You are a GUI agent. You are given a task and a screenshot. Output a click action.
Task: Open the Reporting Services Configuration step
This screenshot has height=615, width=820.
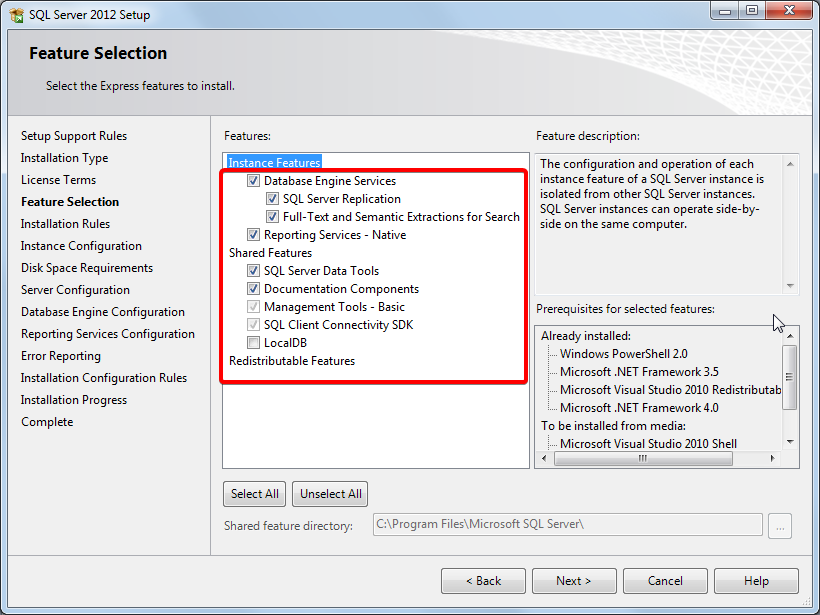point(108,334)
